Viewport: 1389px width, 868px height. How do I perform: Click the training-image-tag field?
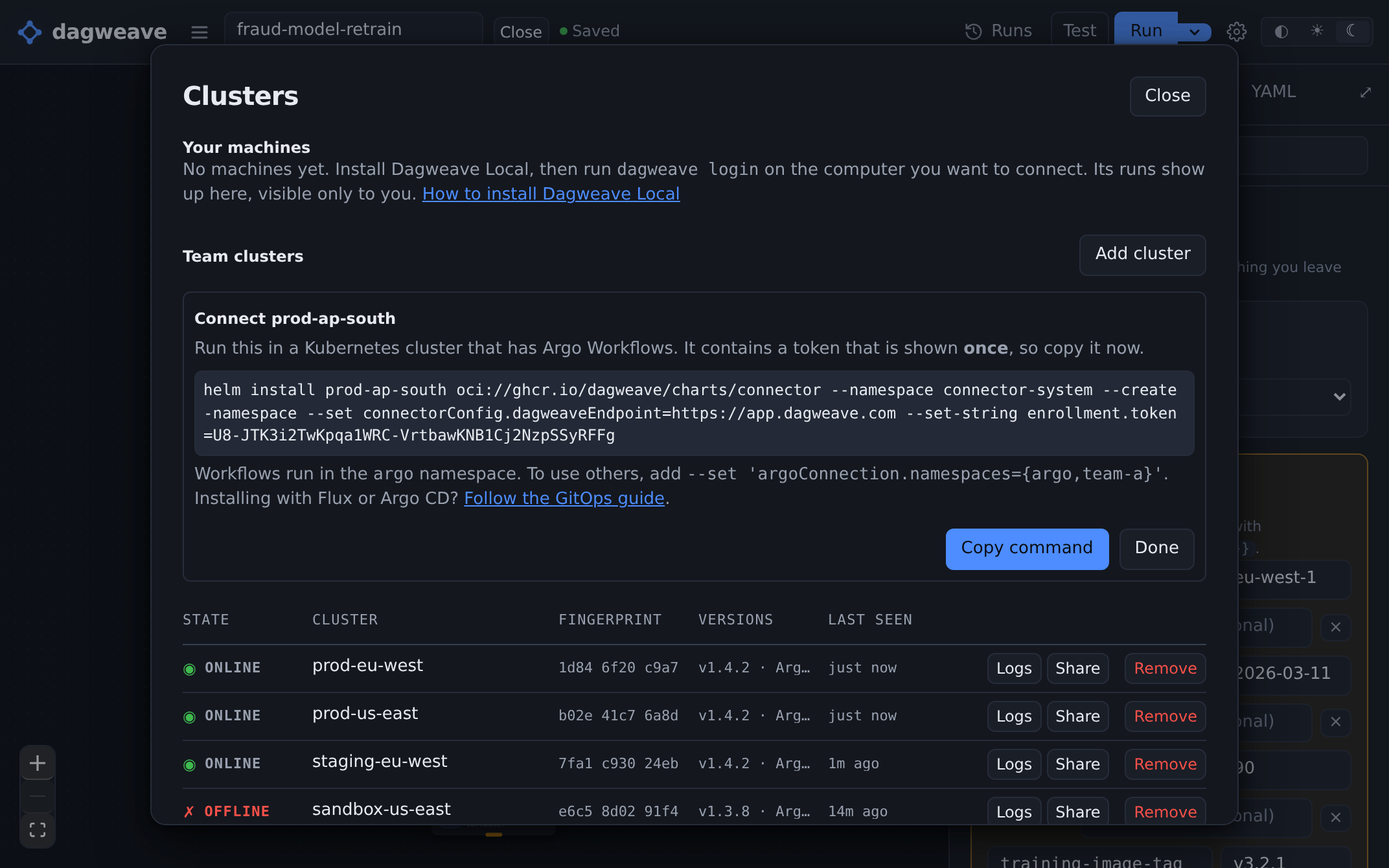click(1099, 859)
